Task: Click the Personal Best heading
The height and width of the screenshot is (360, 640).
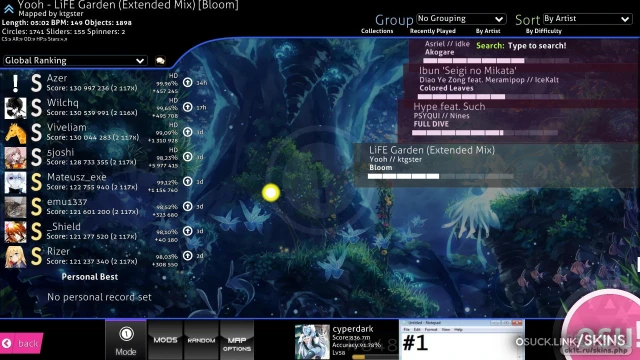Action: [x=90, y=277]
